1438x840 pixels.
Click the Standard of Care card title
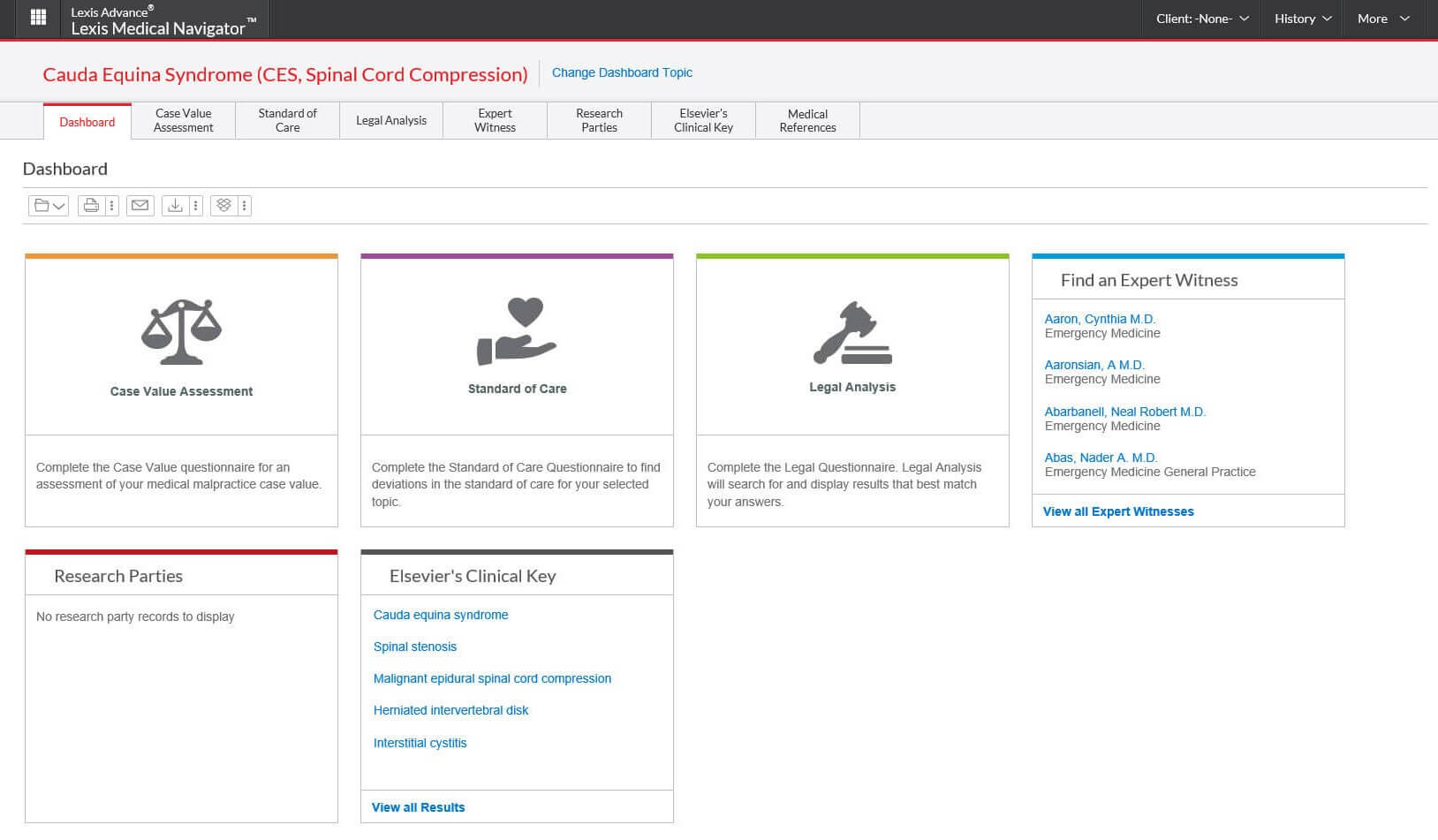pyautogui.click(x=518, y=389)
